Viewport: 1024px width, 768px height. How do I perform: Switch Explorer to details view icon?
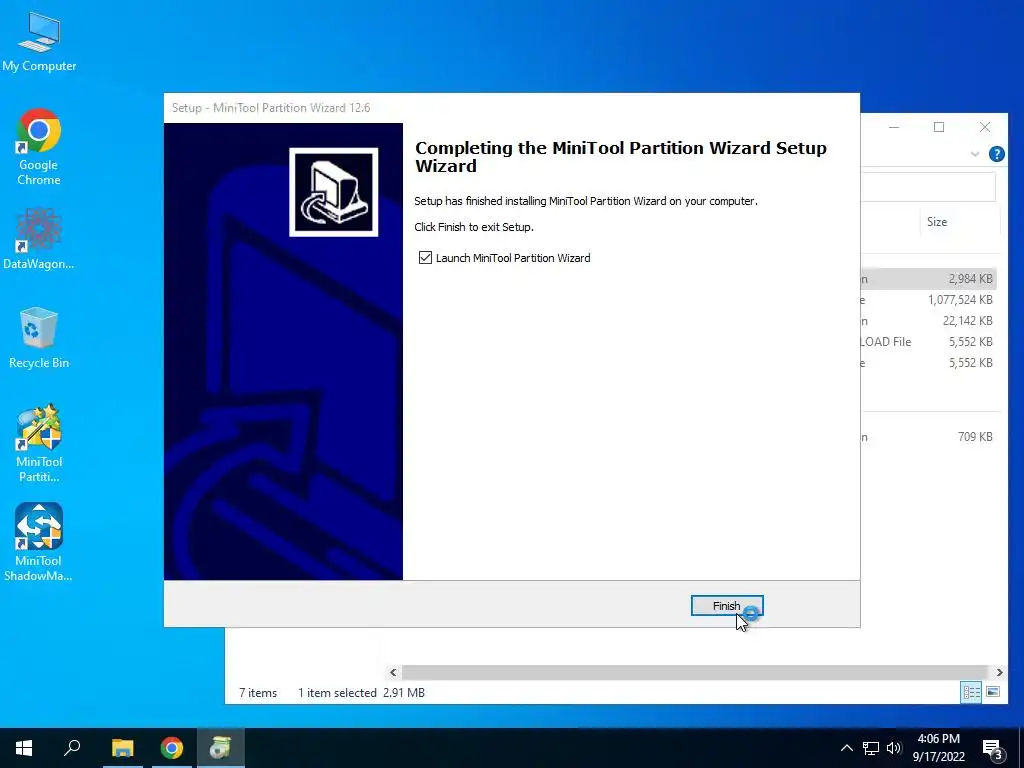tap(971, 692)
